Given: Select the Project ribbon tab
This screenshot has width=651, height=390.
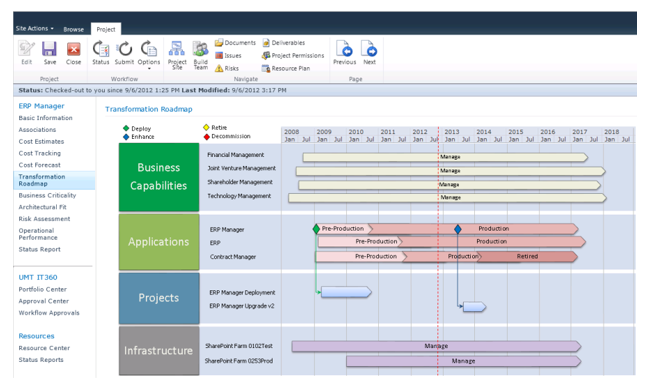Looking at the screenshot, I should [x=106, y=29].
